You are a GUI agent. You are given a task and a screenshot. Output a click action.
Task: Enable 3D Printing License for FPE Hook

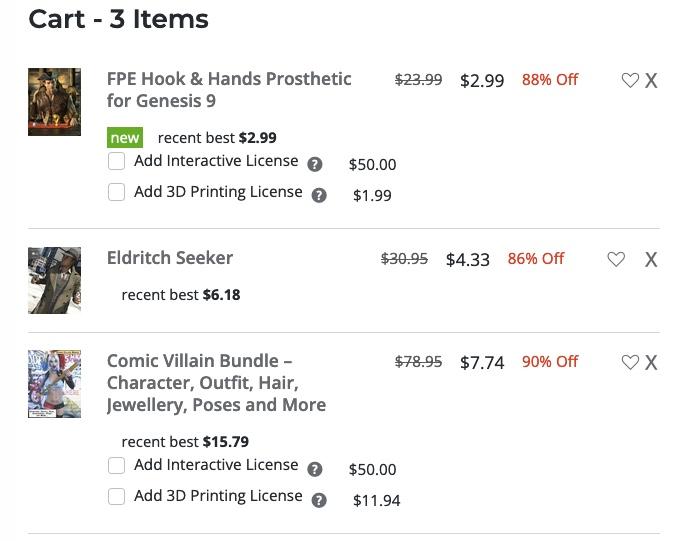point(117,192)
